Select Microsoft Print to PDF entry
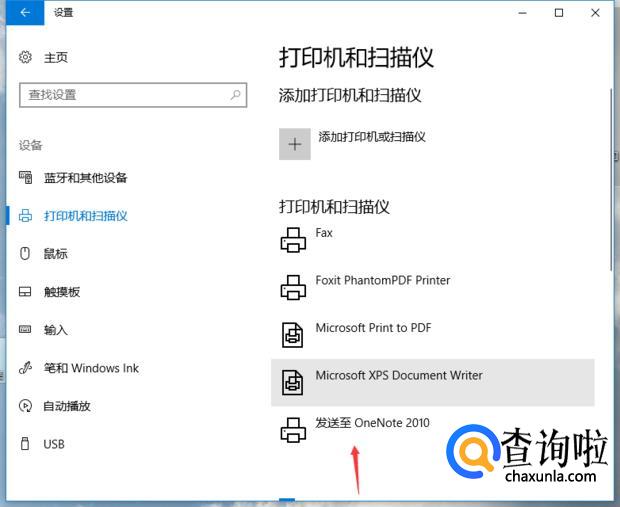Image resolution: width=620 pixels, height=507 pixels. point(433,335)
